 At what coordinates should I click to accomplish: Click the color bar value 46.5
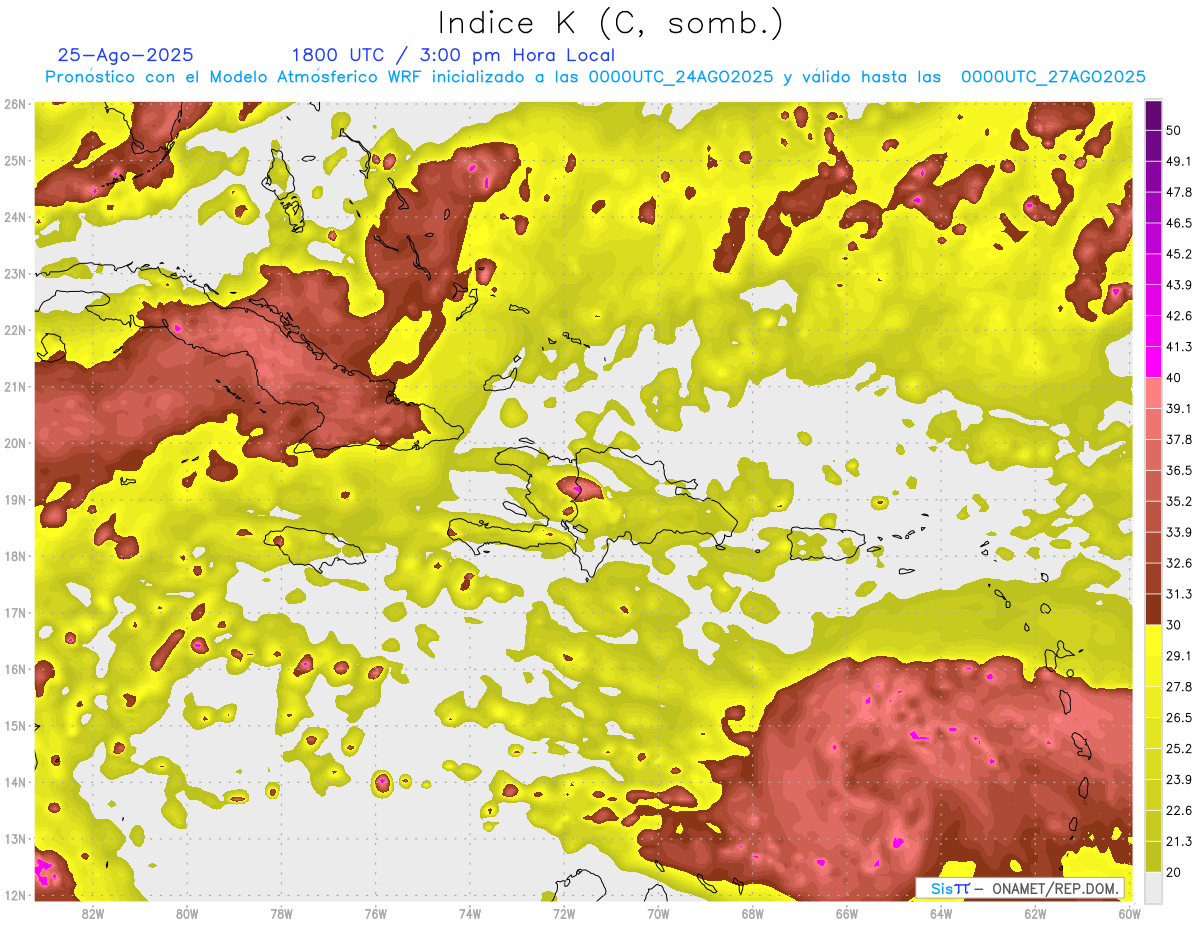tap(1179, 223)
